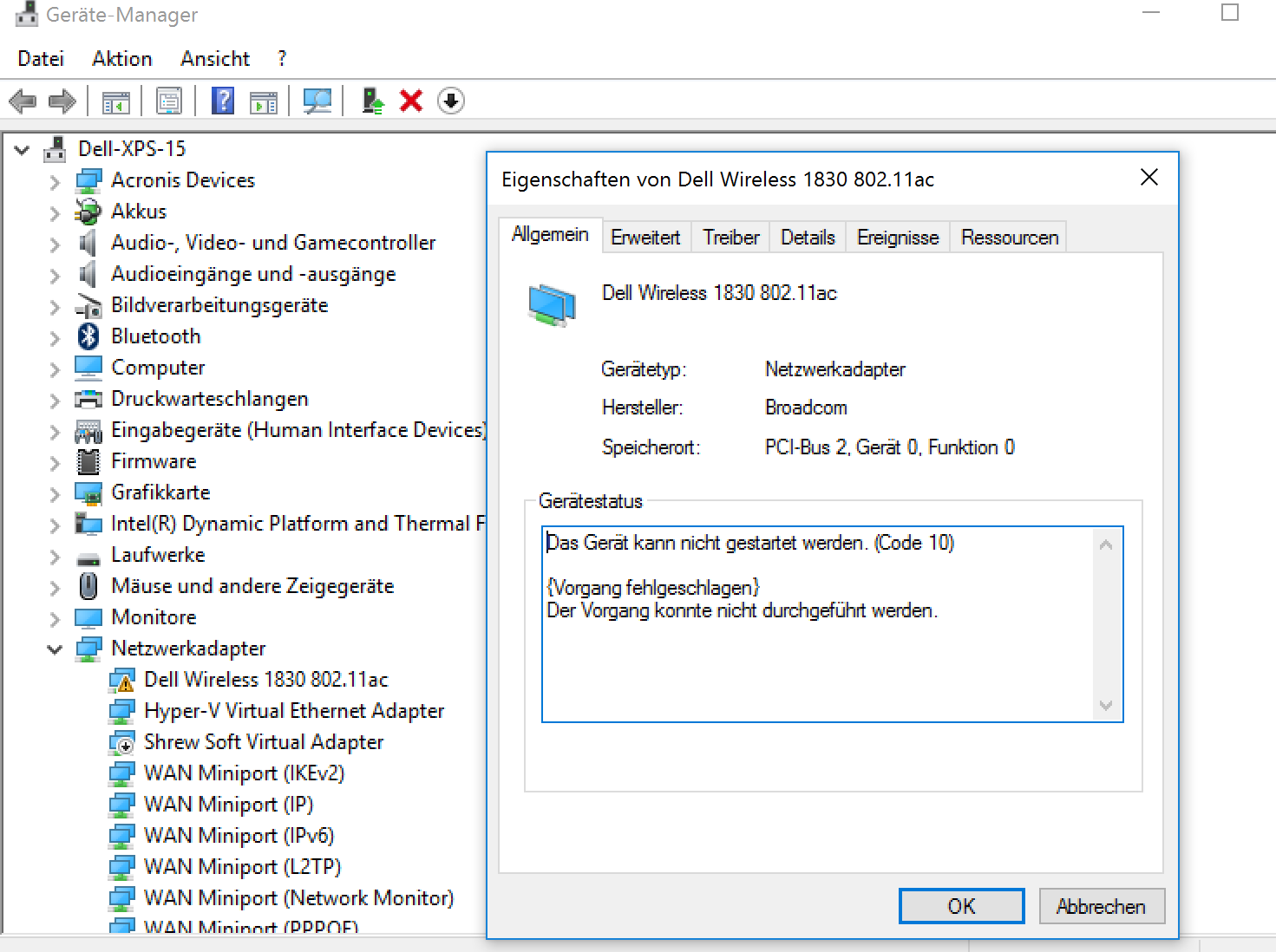Viewport: 1276px width, 952px height.
Task: Expand the Intel(R) Dynamic Platform node
Action: tap(55, 525)
